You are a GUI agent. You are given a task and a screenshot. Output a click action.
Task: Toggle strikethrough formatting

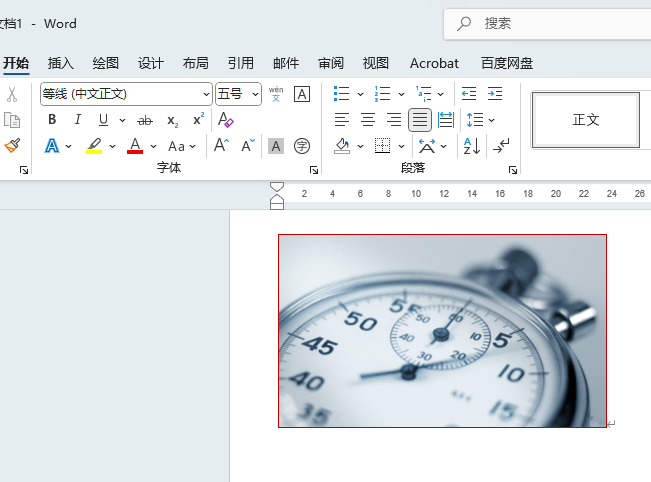click(x=145, y=121)
